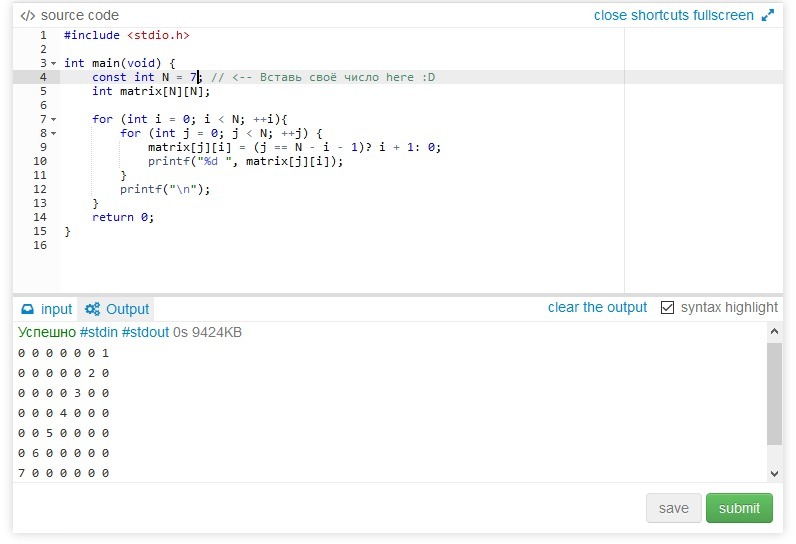Viewport: 796px width, 544px height.
Task: Fold the outer for loop at line 7
Action: pyautogui.click(x=54, y=119)
